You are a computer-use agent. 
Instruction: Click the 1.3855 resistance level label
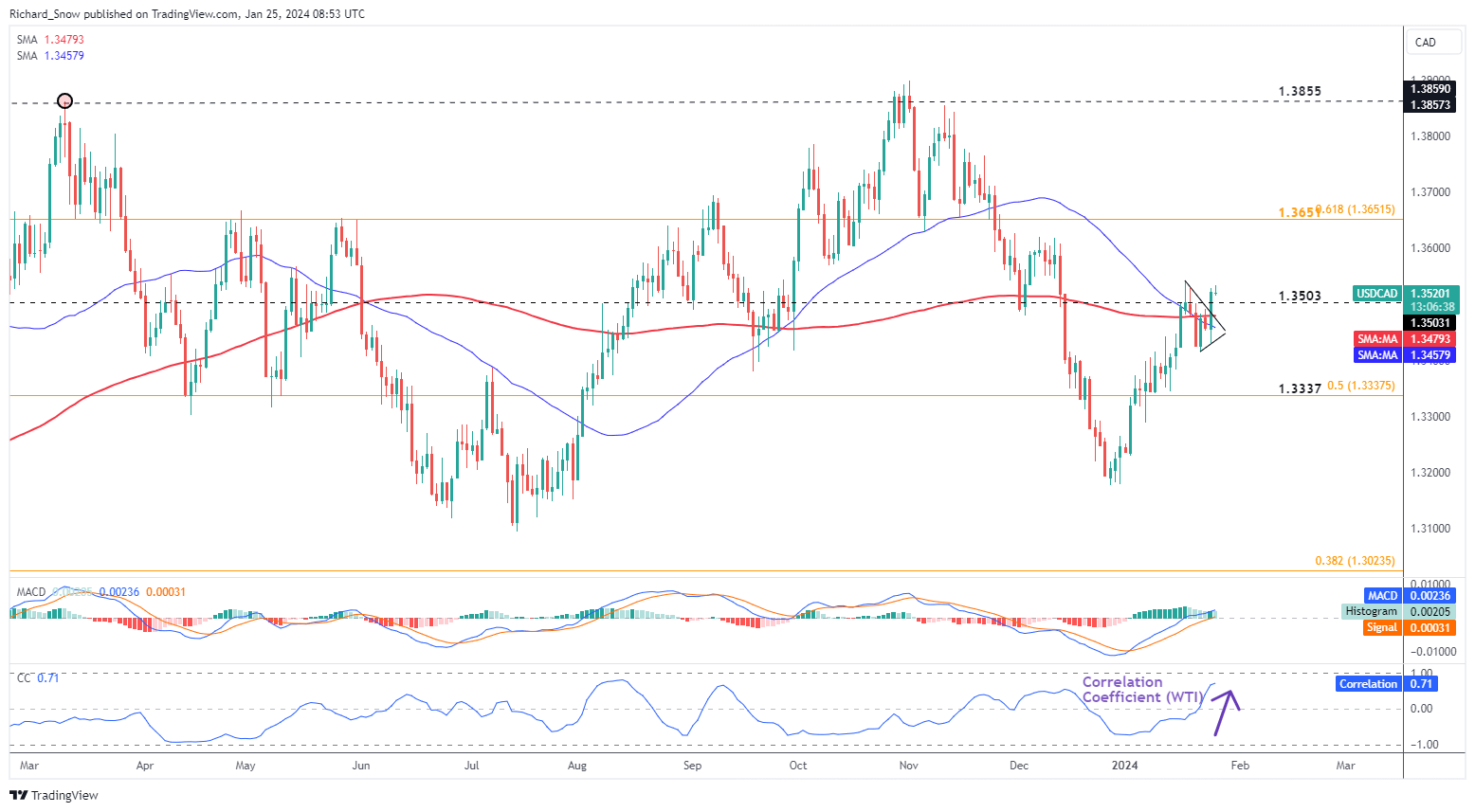1300,92
